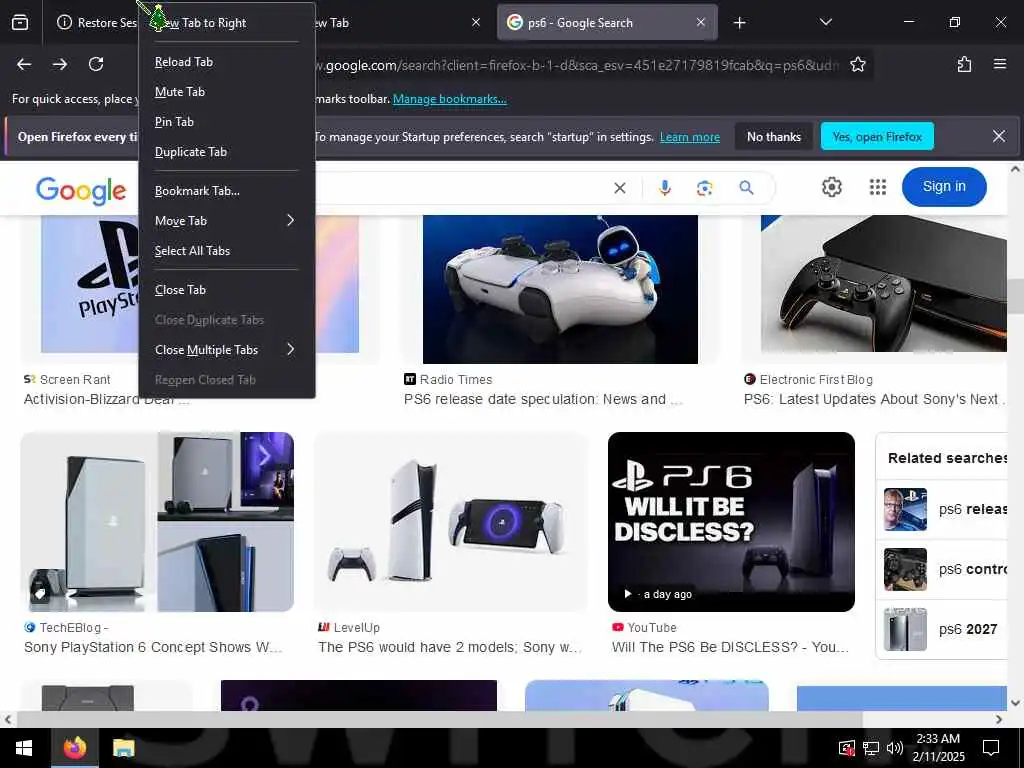Clear the Google search box

[620, 188]
